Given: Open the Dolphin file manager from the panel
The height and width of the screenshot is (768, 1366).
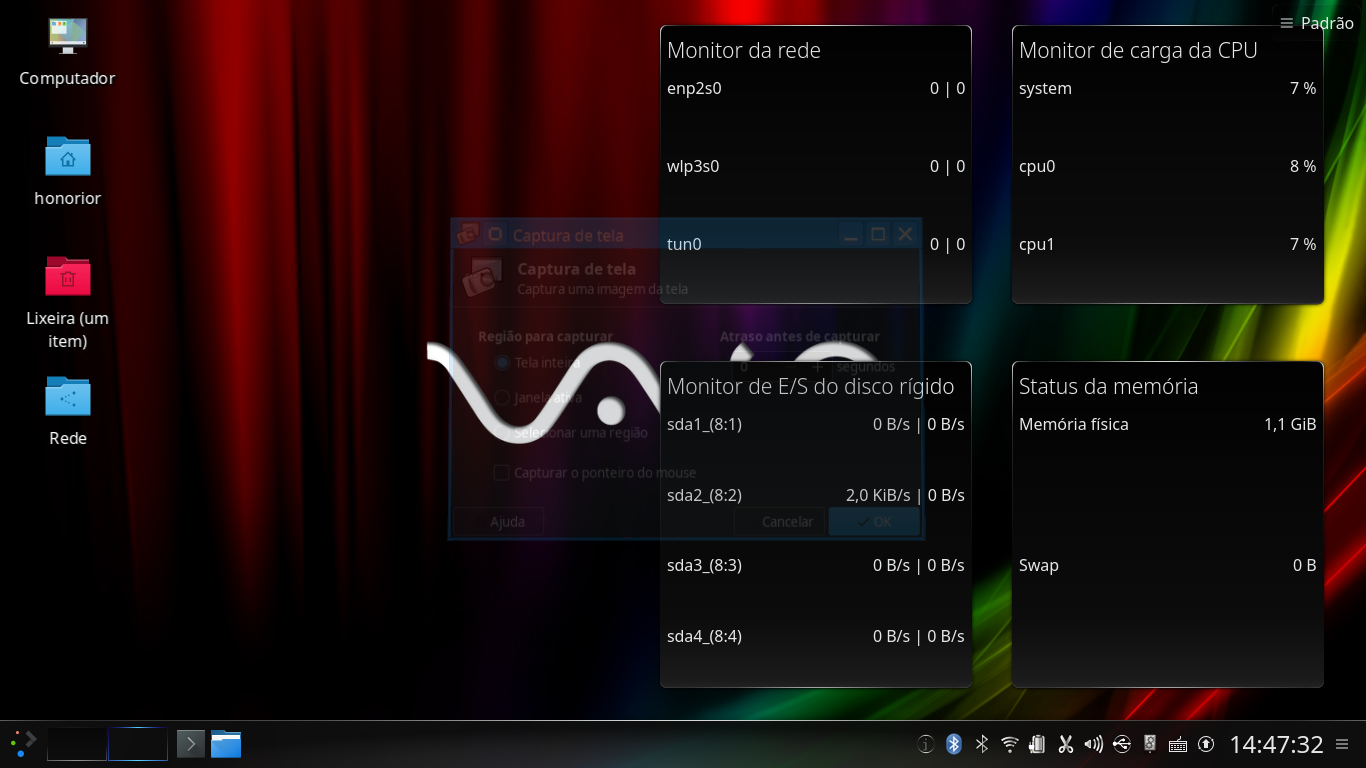Looking at the screenshot, I should pos(226,744).
